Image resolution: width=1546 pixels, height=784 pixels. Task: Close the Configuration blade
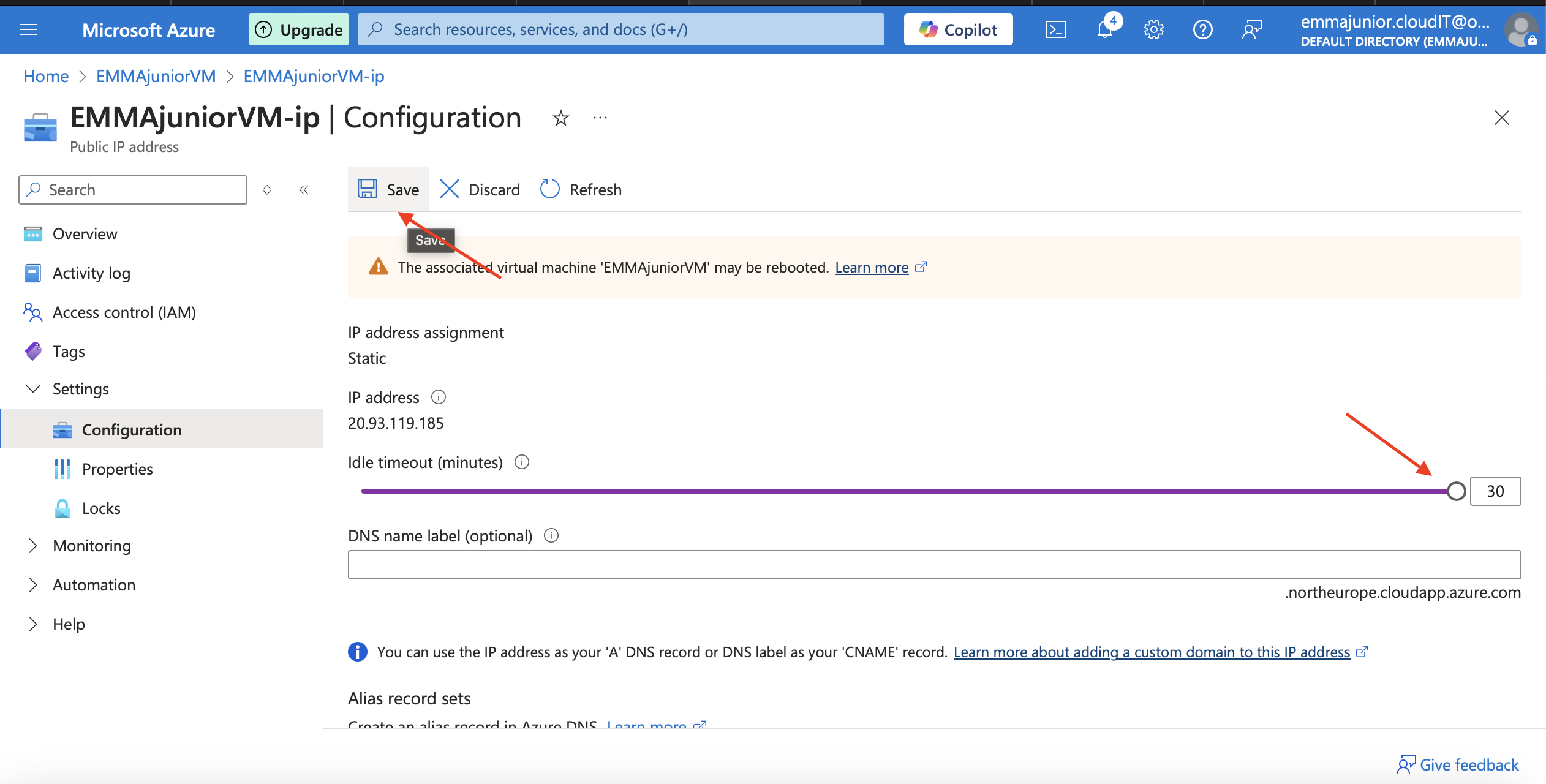[x=1501, y=118]
